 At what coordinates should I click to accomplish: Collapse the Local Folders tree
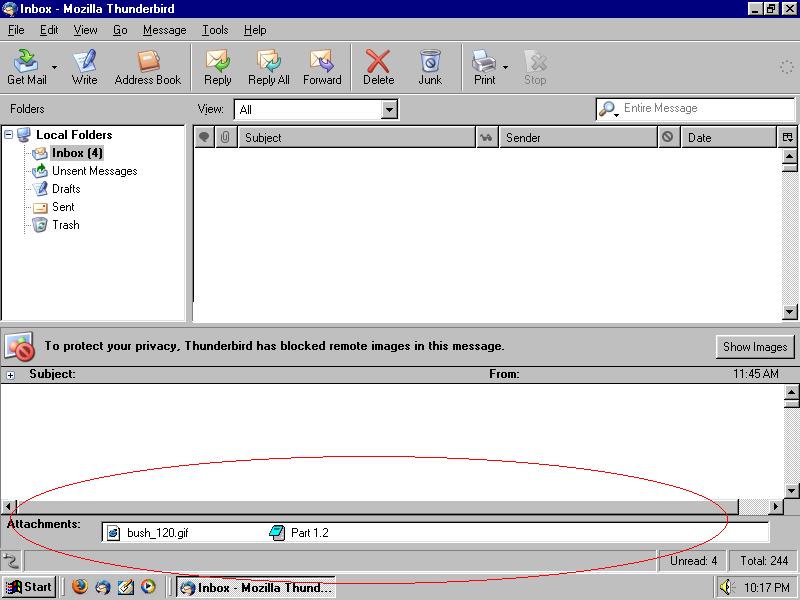tap(9, 135)
